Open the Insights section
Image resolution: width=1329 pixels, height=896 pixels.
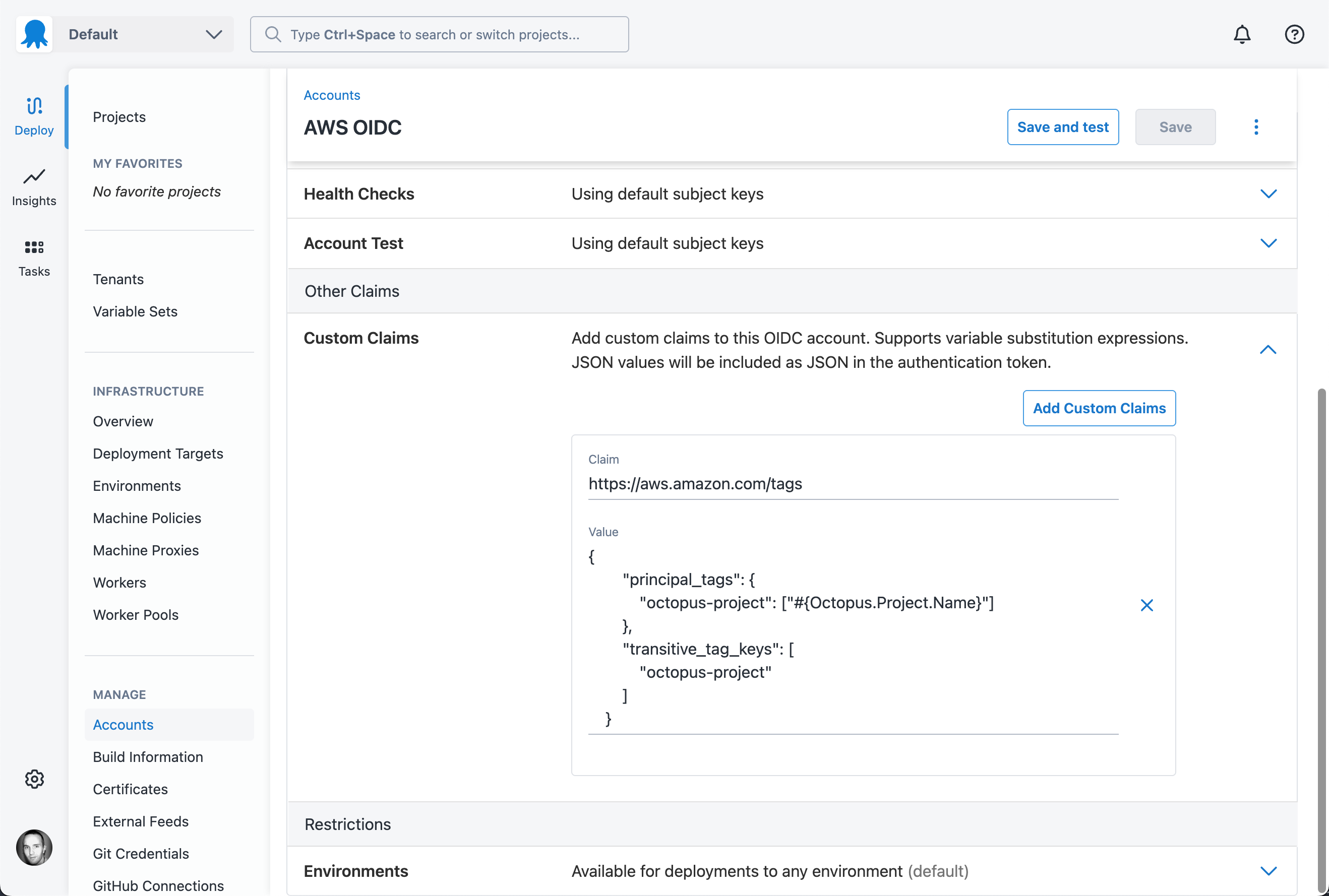tap(34, 187)
